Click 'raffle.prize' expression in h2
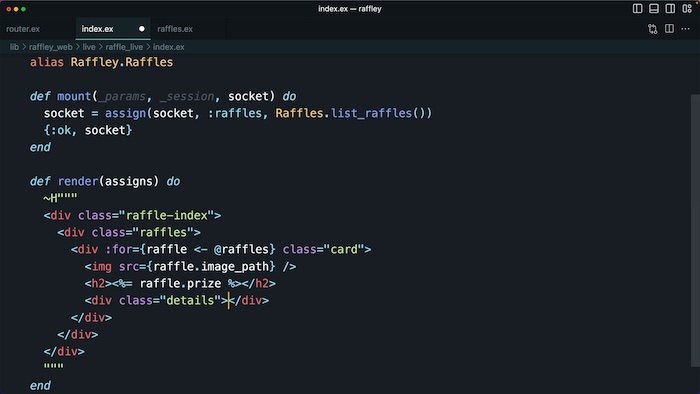700x394 pixels. point(180,283)
